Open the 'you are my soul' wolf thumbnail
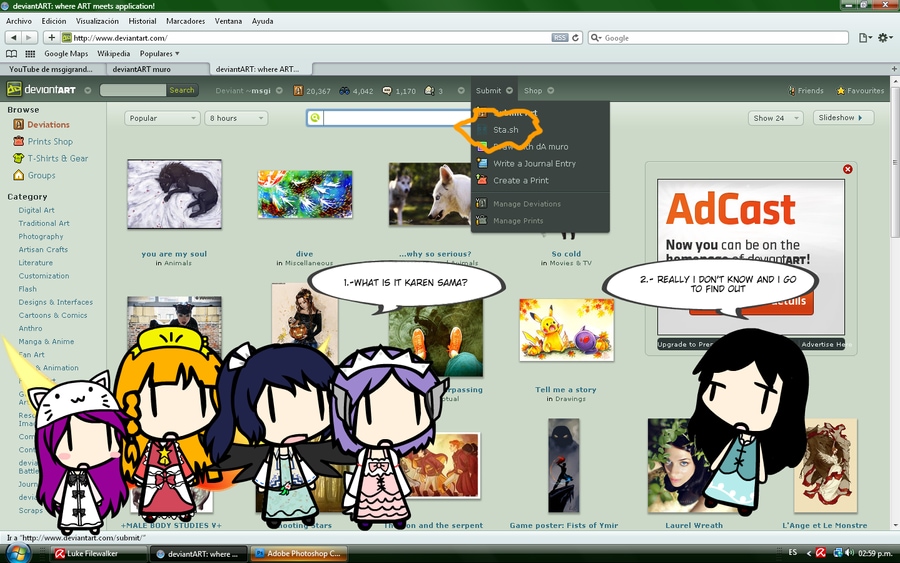 click(174, 195)
